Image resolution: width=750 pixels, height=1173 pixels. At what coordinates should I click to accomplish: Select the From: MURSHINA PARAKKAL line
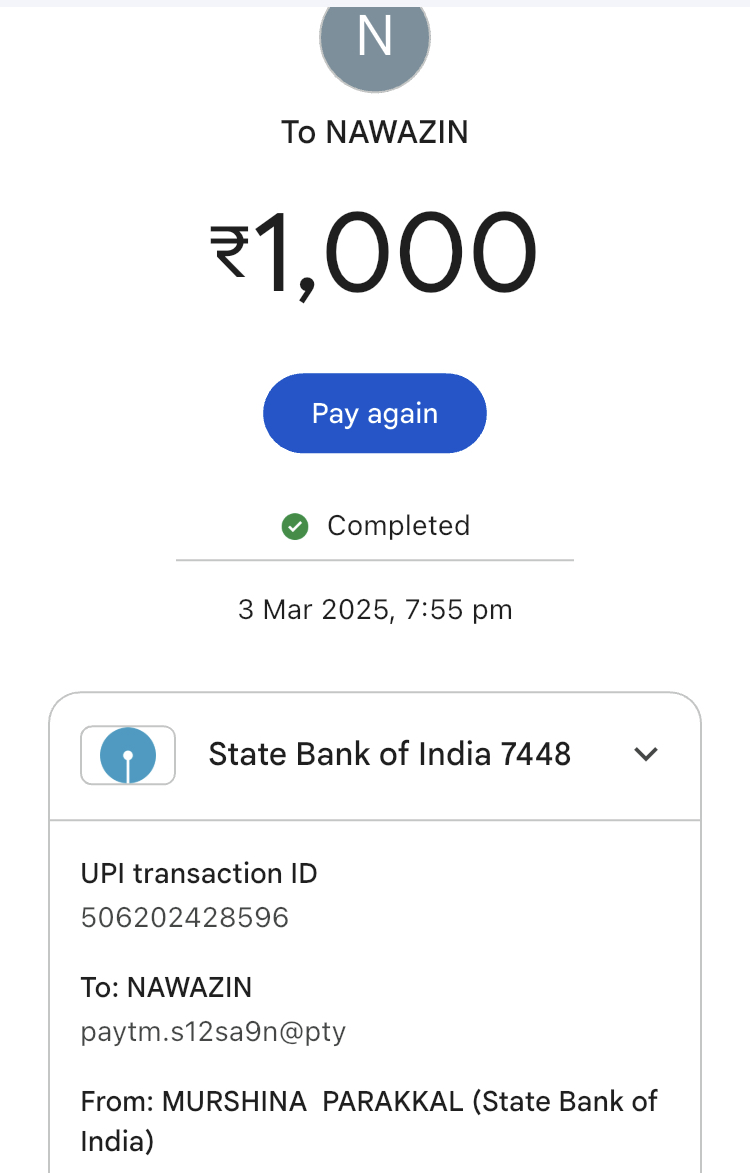pos(272,1102)
